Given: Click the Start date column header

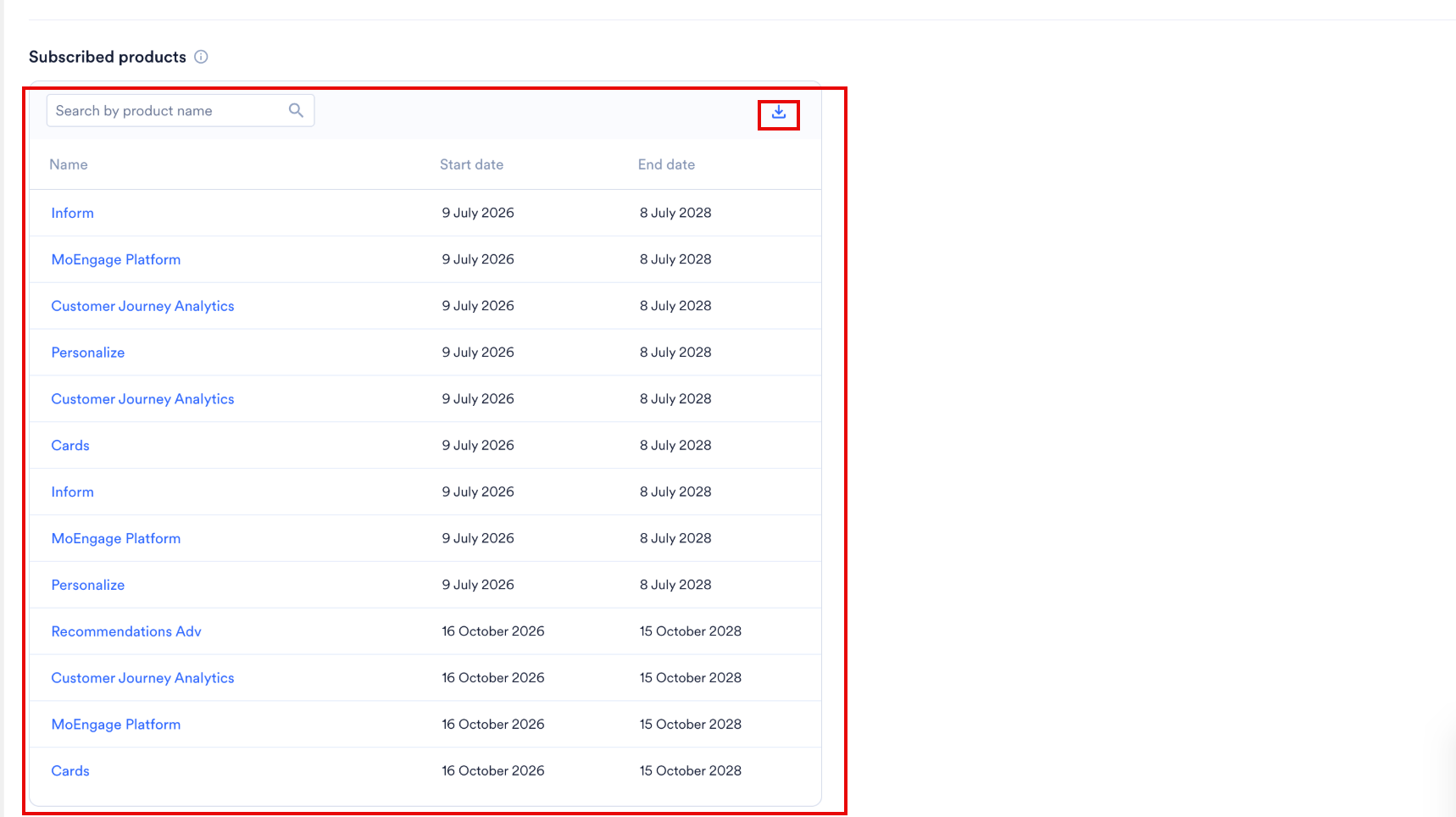Looking at the screenshot, I should point(472,164).
